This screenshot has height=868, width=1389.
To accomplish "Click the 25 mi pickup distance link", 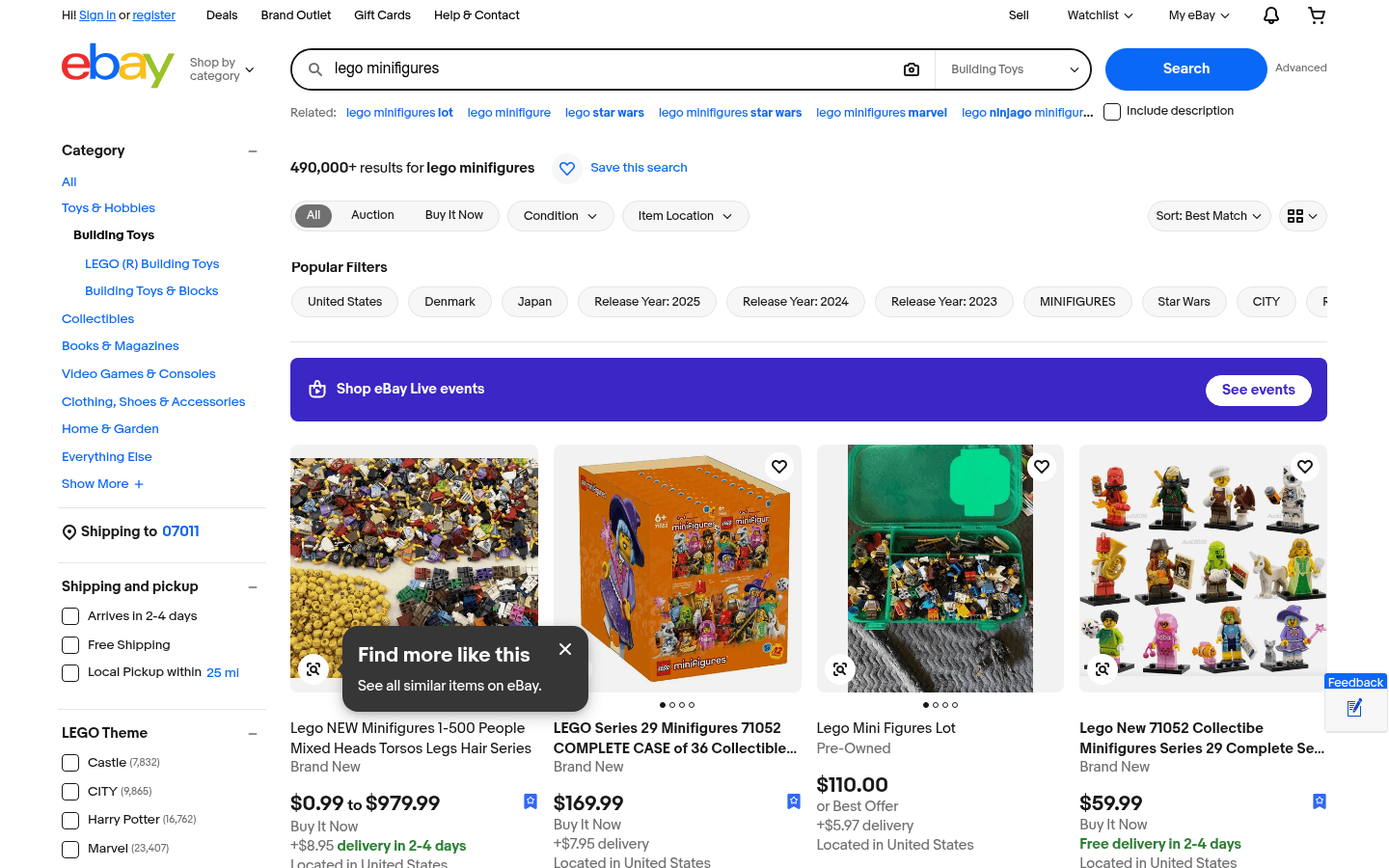I will (x=223, y=673).
